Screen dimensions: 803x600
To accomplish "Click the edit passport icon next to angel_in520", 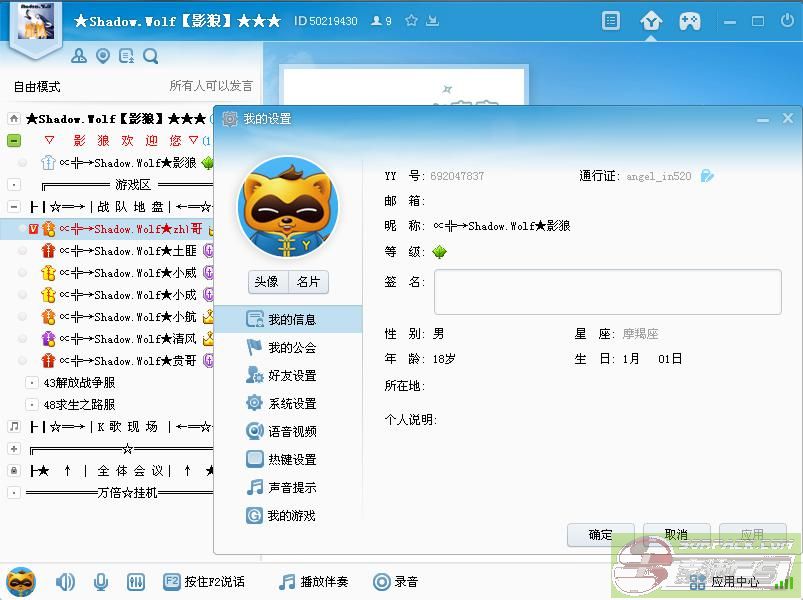I will (x=707, y=176).
